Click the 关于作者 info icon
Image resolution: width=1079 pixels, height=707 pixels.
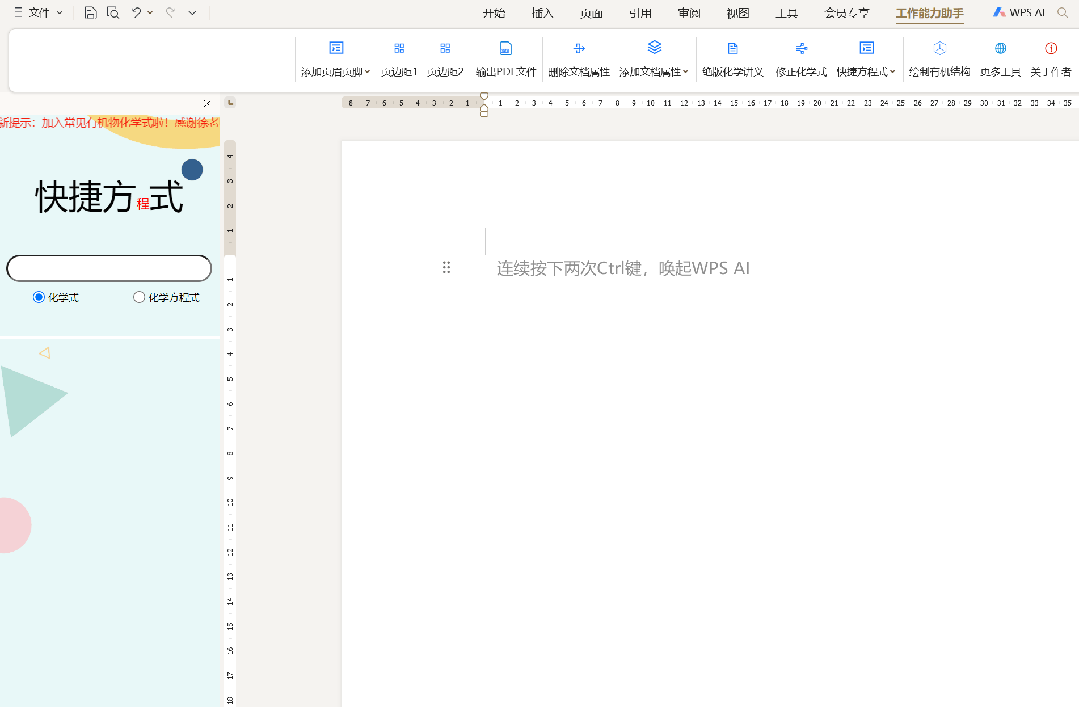pyautogui.click(x=1051, y=49)
